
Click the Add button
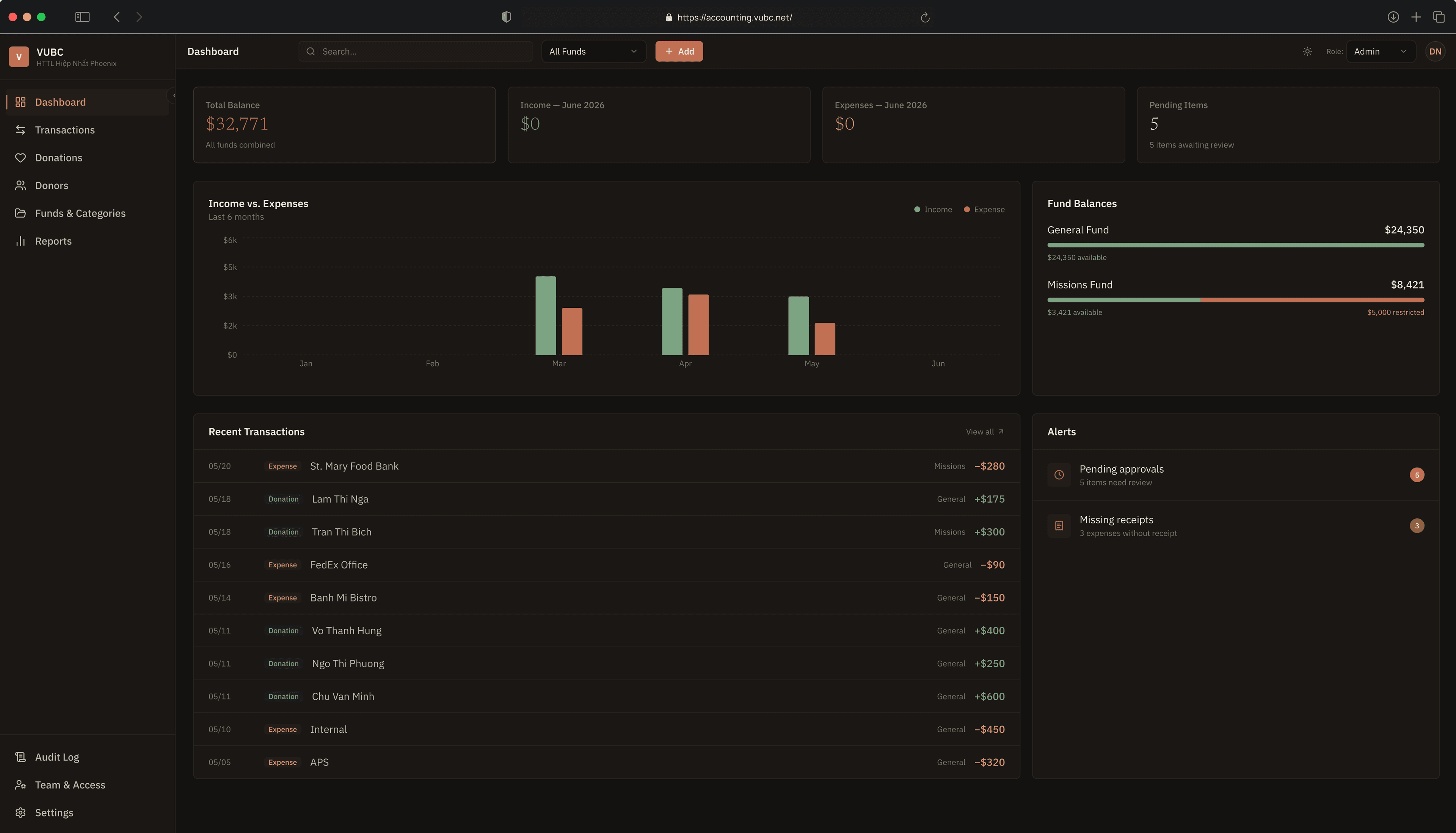click(x=679, y=52)
